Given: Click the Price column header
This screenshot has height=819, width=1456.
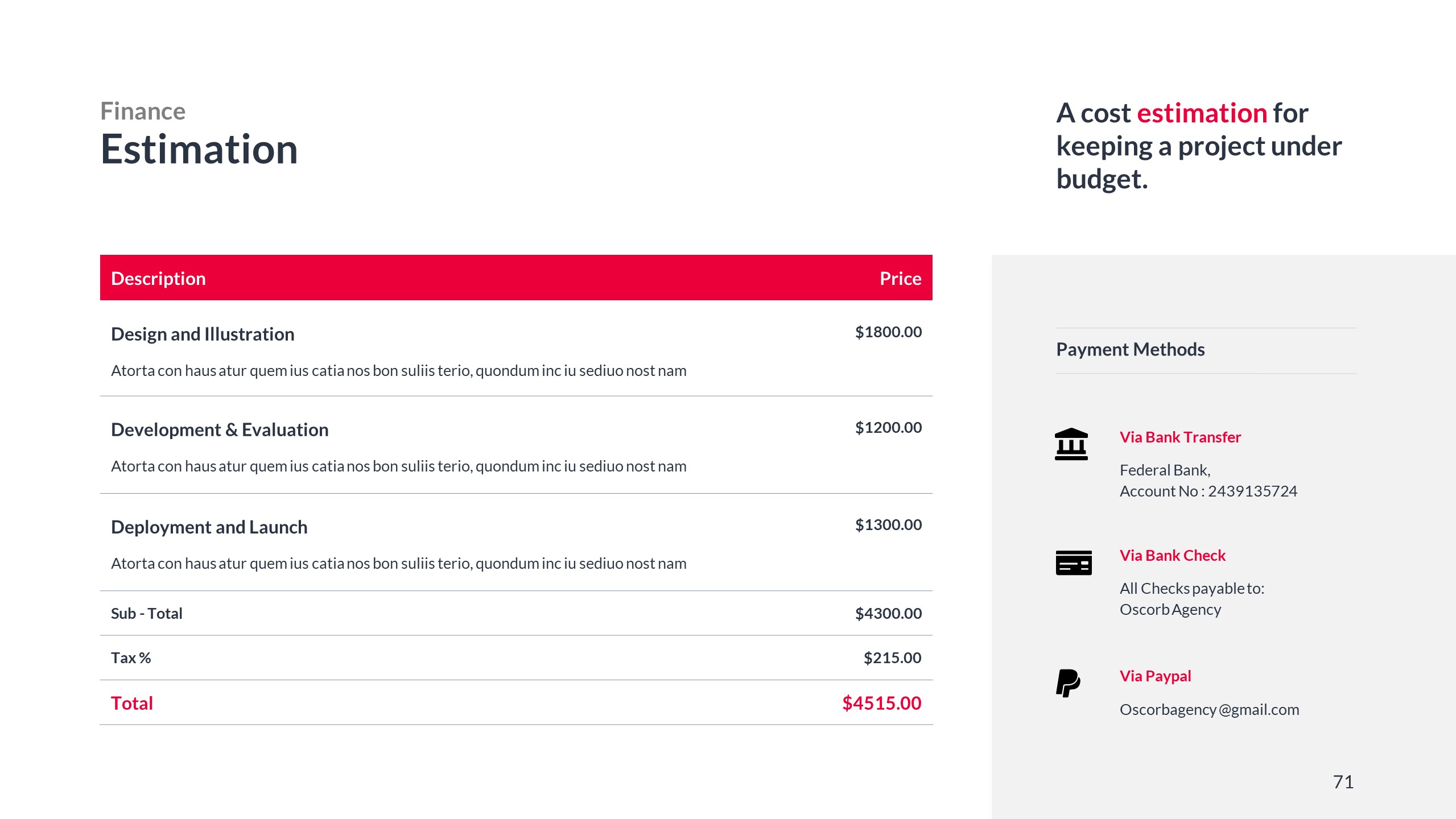Looking at the screenshot, I should pyautogui.click(x=900, y=278).
